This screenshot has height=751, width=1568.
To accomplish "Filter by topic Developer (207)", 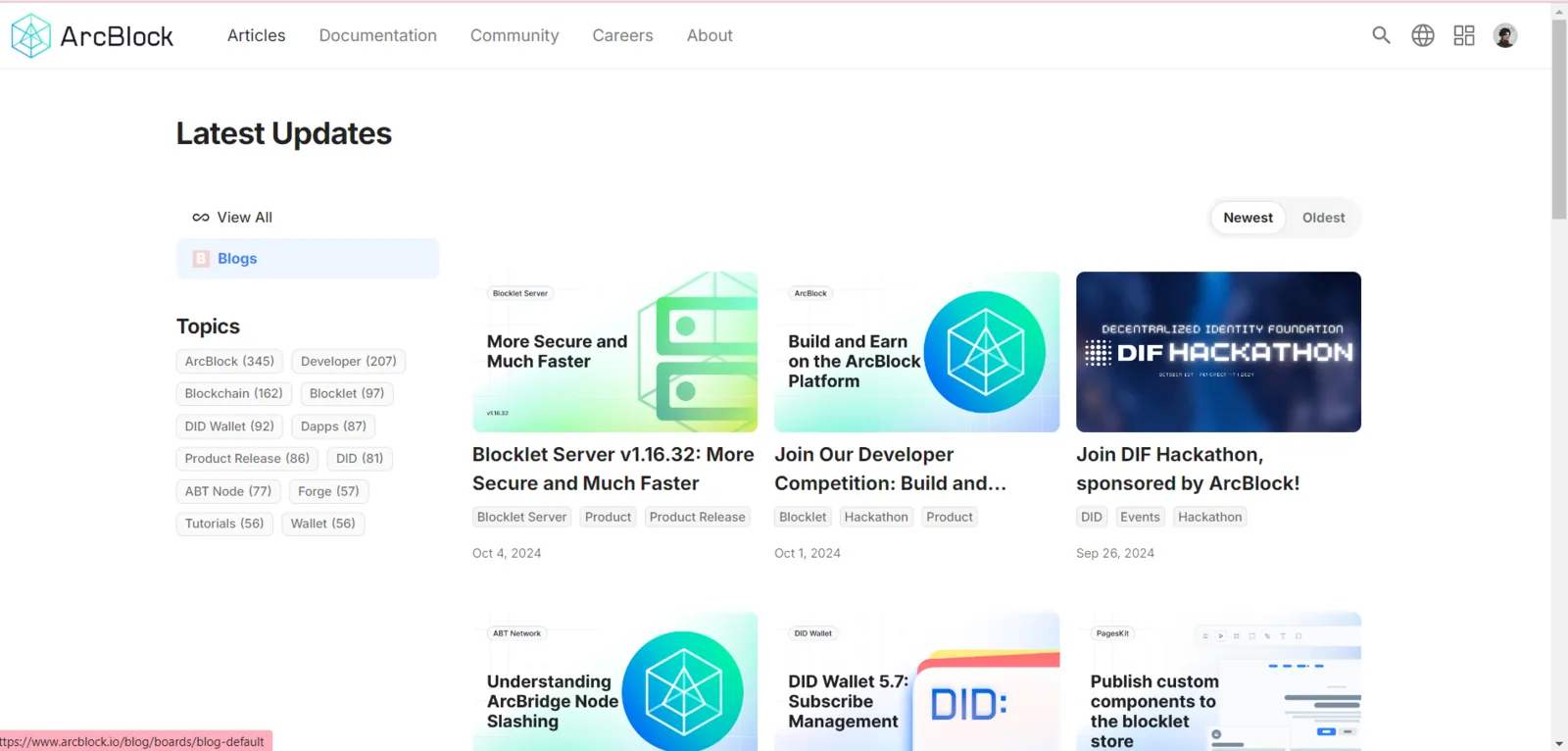I will 349,362.
